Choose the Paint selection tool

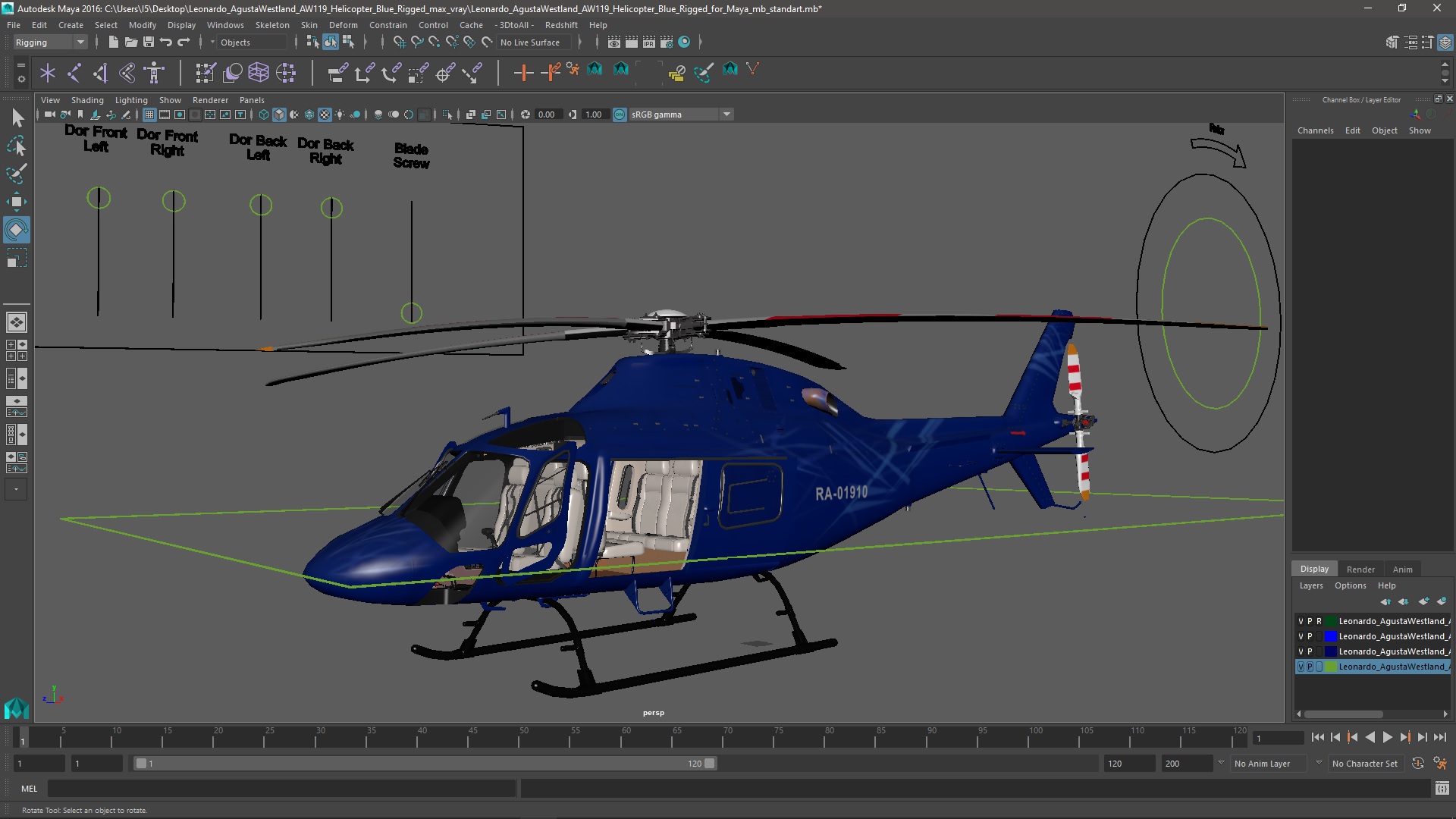tap(17, 174)
